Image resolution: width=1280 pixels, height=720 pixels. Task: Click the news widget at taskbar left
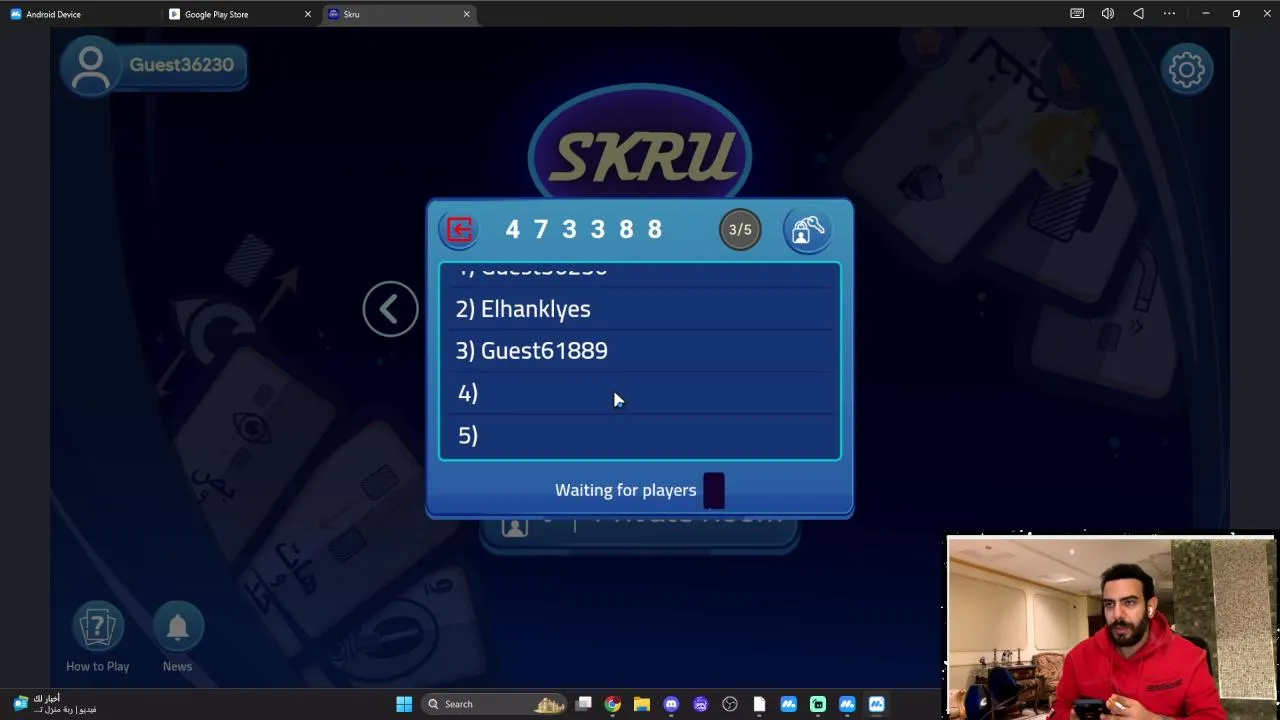coord(55,704)
